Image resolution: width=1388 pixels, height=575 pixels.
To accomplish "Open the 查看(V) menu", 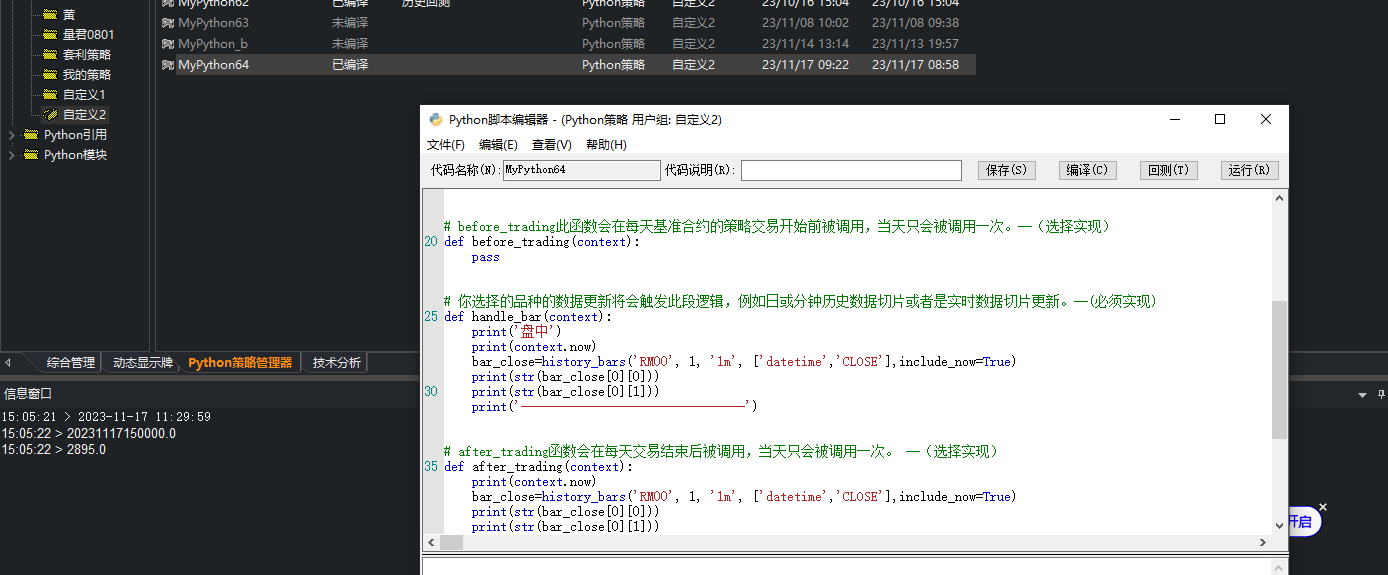I will [x=551, y=145].
